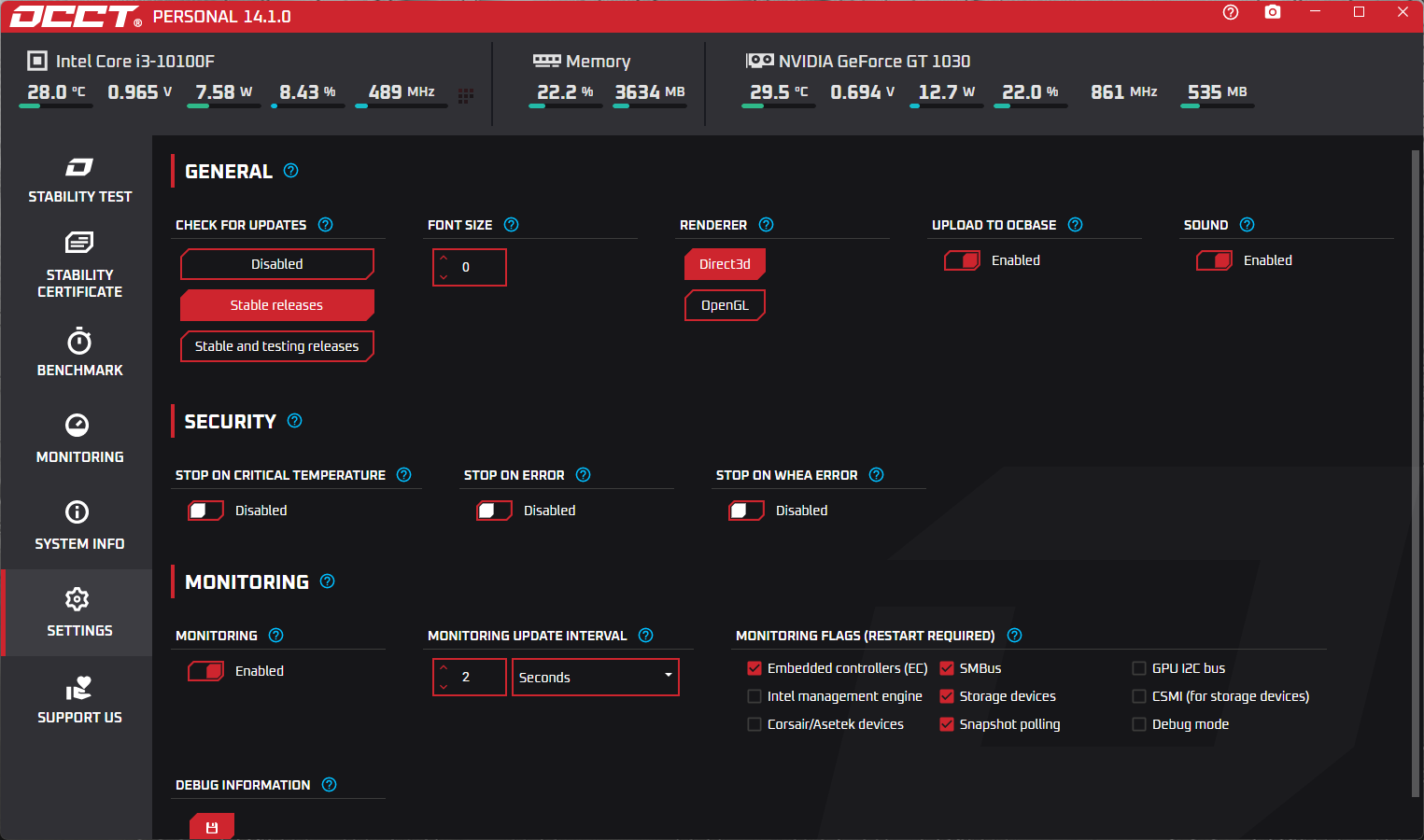Decrease the monitoring update interval value

click(x=444, y=687)
